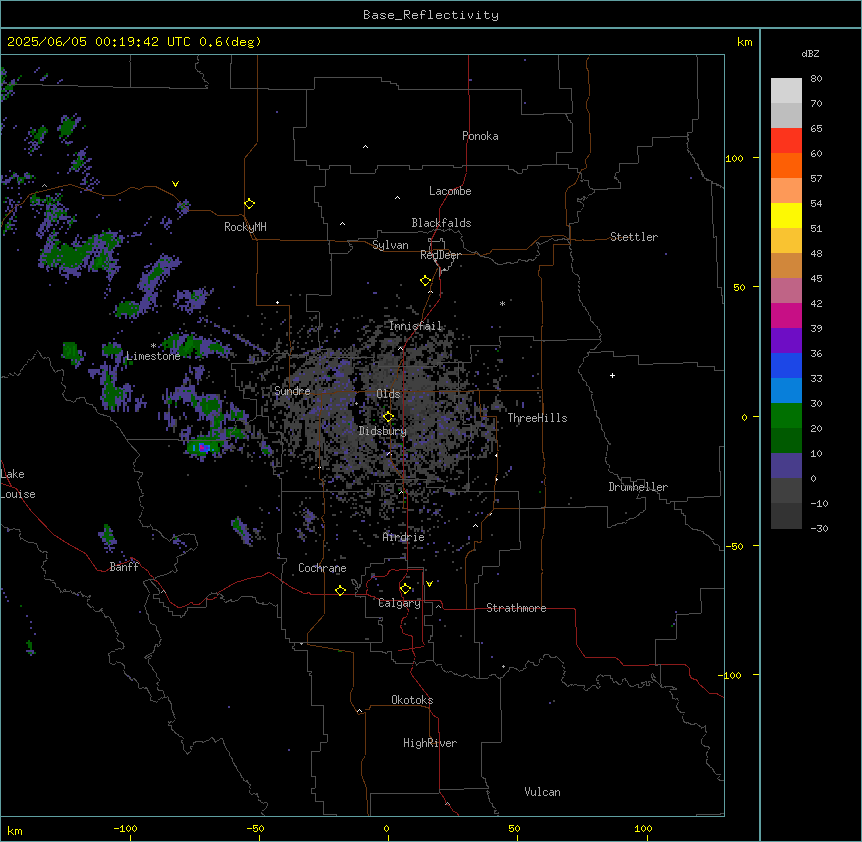Click the Drumheller label
Image resolution: width=862 pixels, height=842 pixels.
click(638, 487)
